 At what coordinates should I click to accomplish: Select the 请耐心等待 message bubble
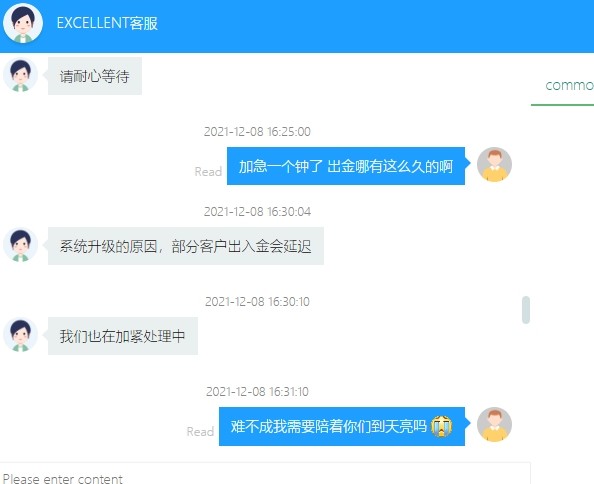(95, 76)
